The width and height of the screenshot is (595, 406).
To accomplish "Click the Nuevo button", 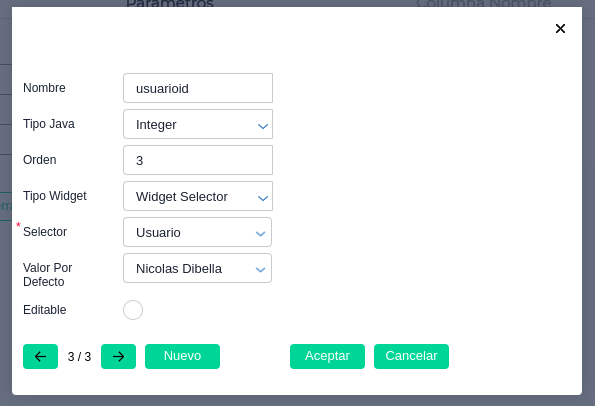I will [x=182, y=356].
